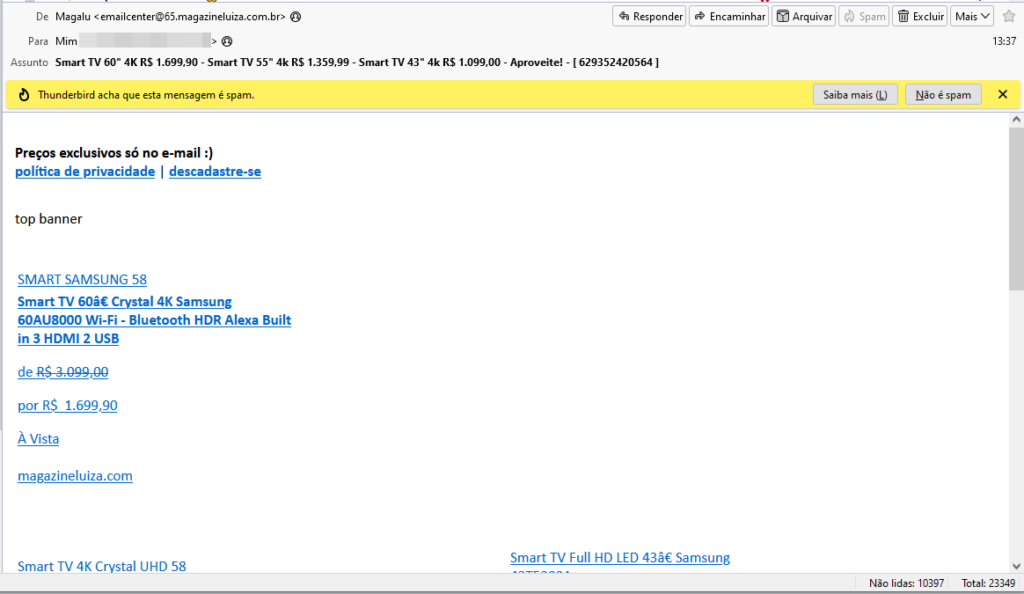Viewport: 1024px width, 594px height.
Task: Click the Spam button in the header
Action: [x=864, y=16]
